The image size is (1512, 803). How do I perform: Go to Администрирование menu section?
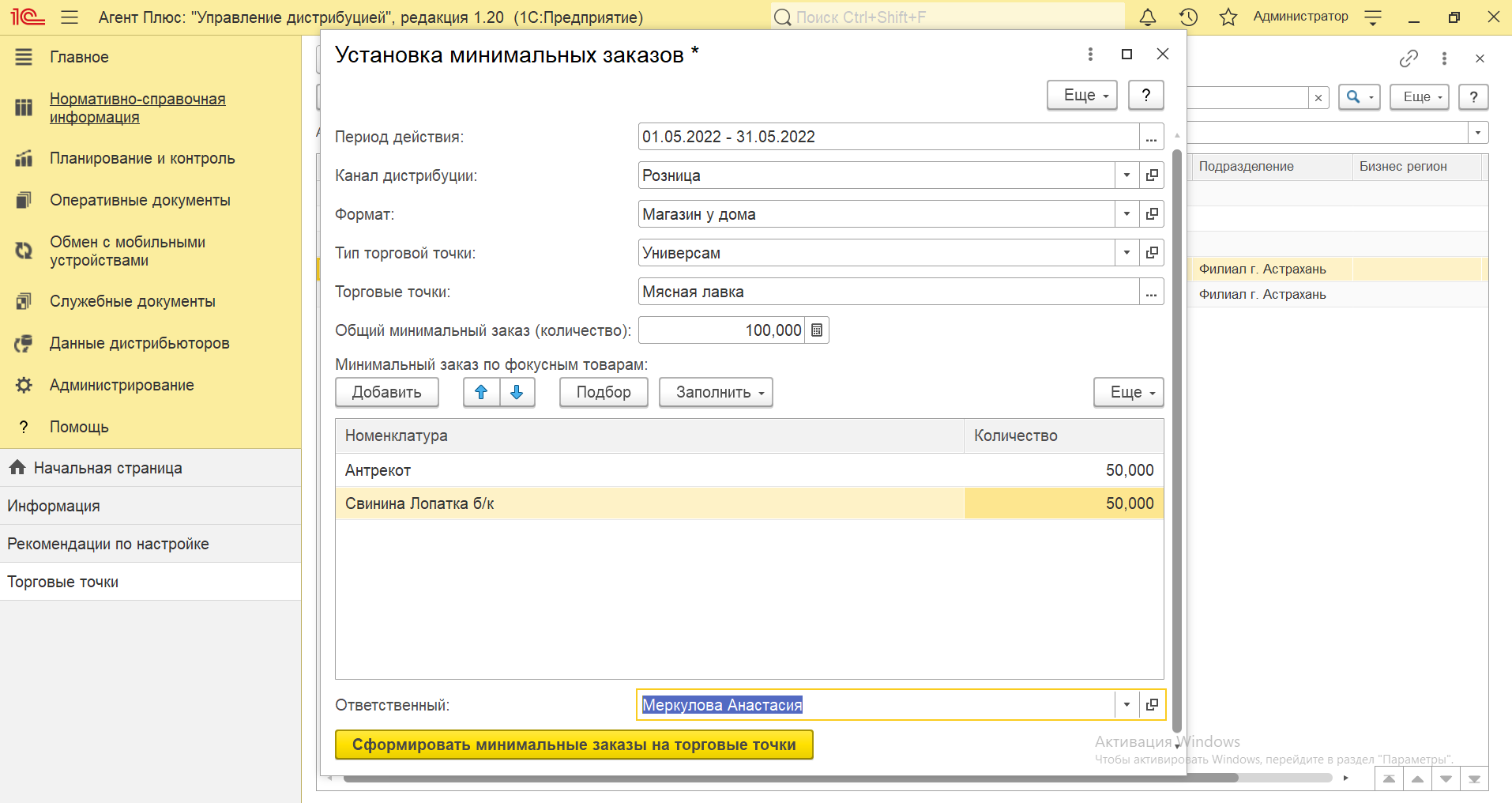coord(122,385)
